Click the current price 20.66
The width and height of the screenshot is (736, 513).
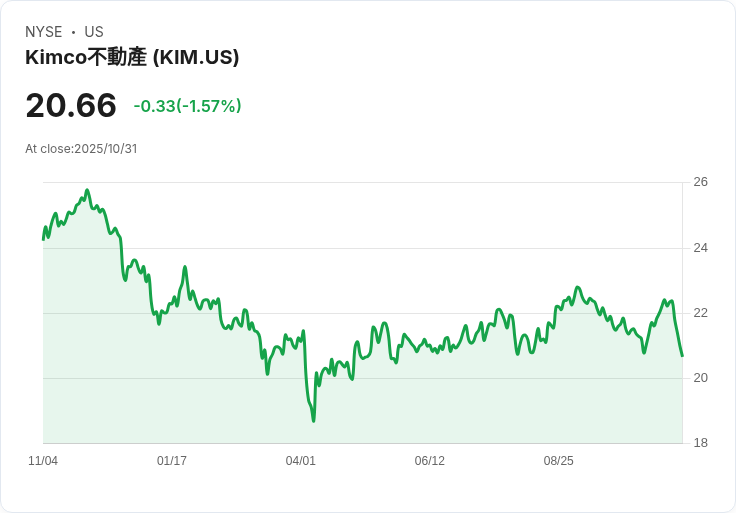[70, 105]
